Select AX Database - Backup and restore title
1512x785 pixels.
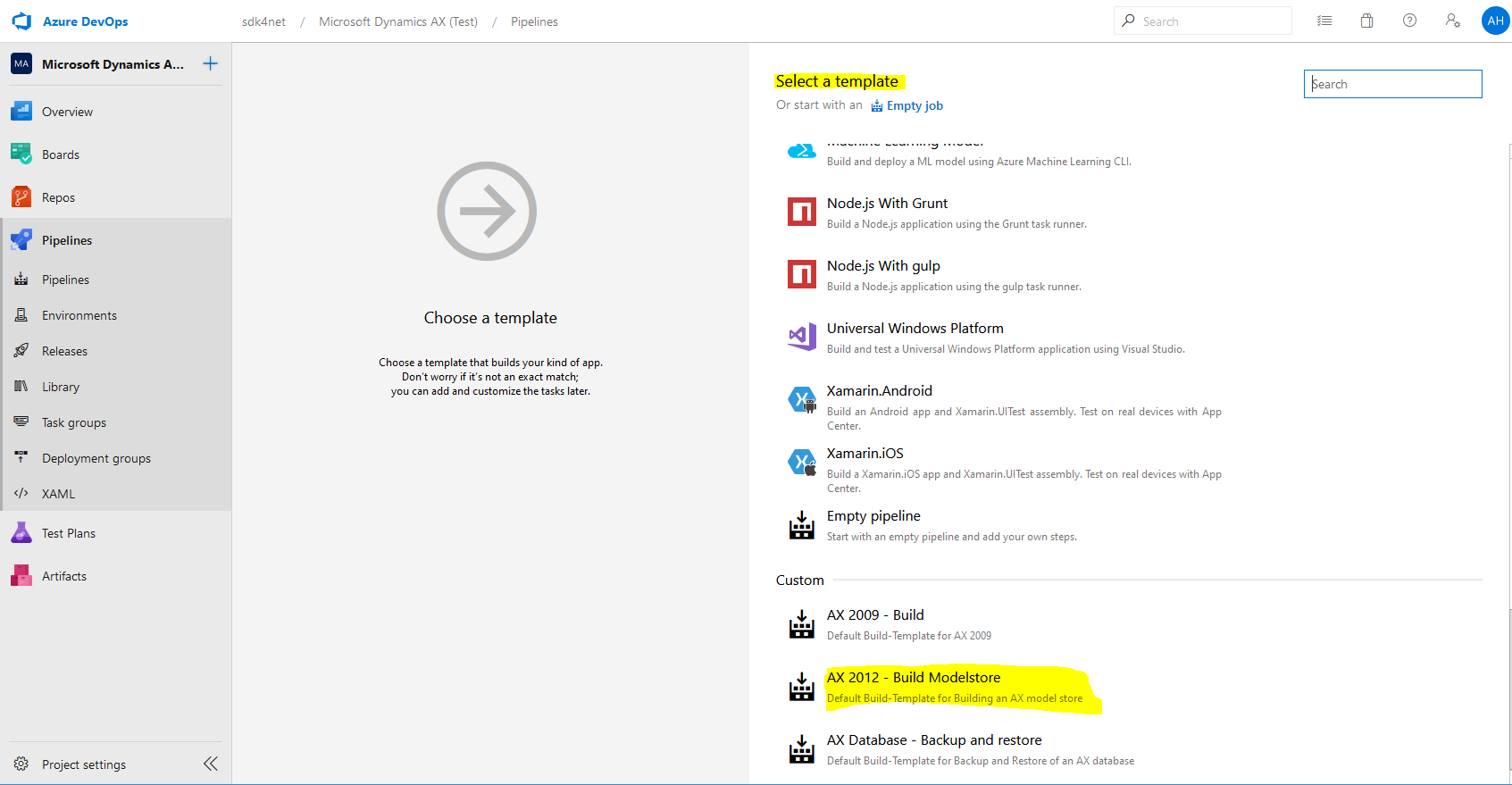(x=934, y=739)
